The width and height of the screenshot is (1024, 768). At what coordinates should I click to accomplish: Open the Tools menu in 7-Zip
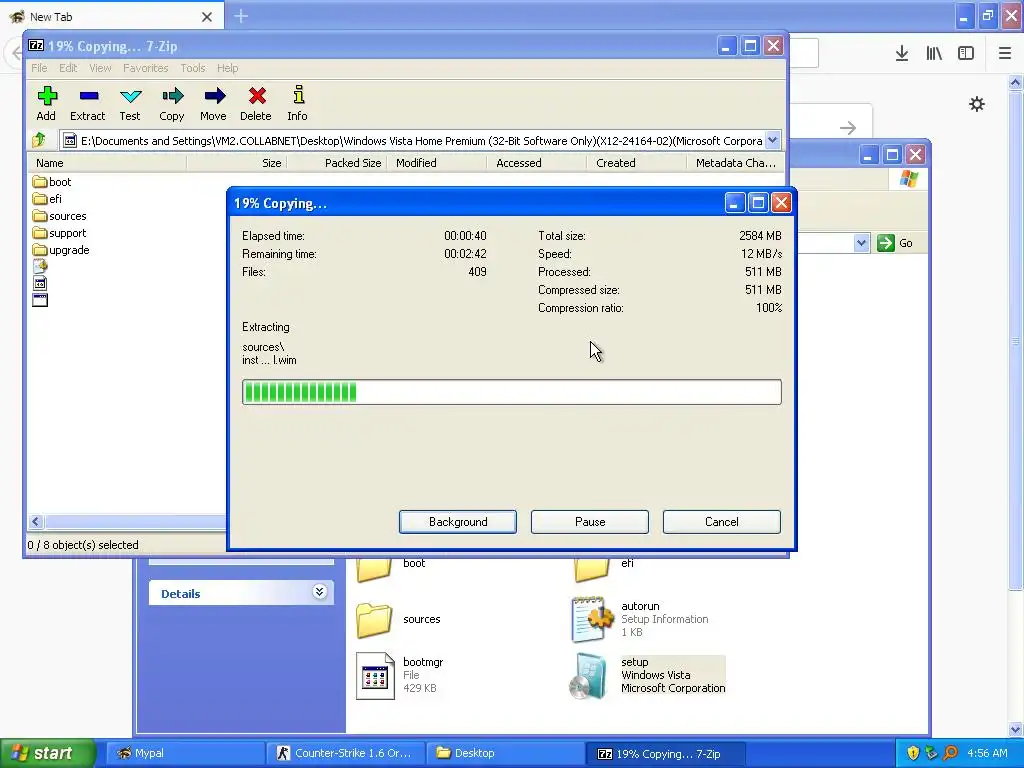[193, 68]
